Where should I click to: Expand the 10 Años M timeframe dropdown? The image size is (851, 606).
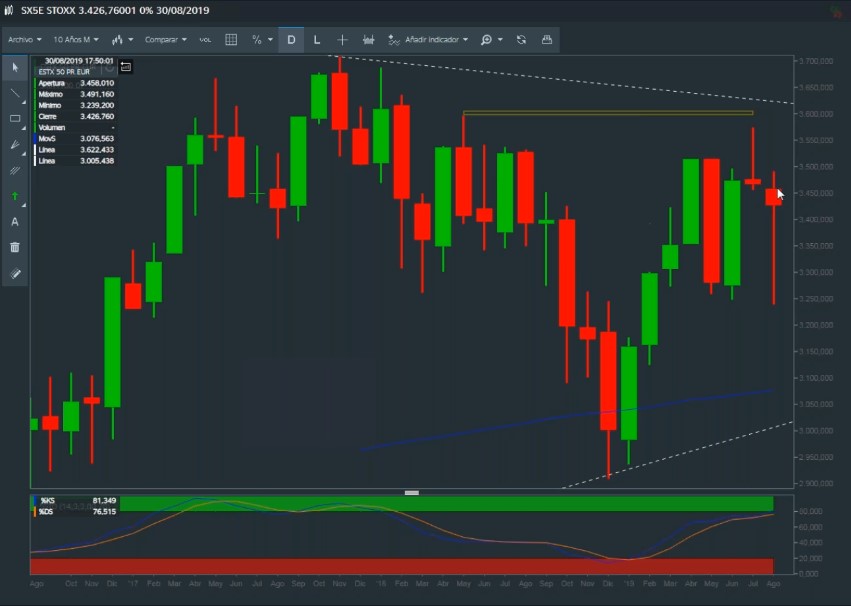tap(76, 40)
